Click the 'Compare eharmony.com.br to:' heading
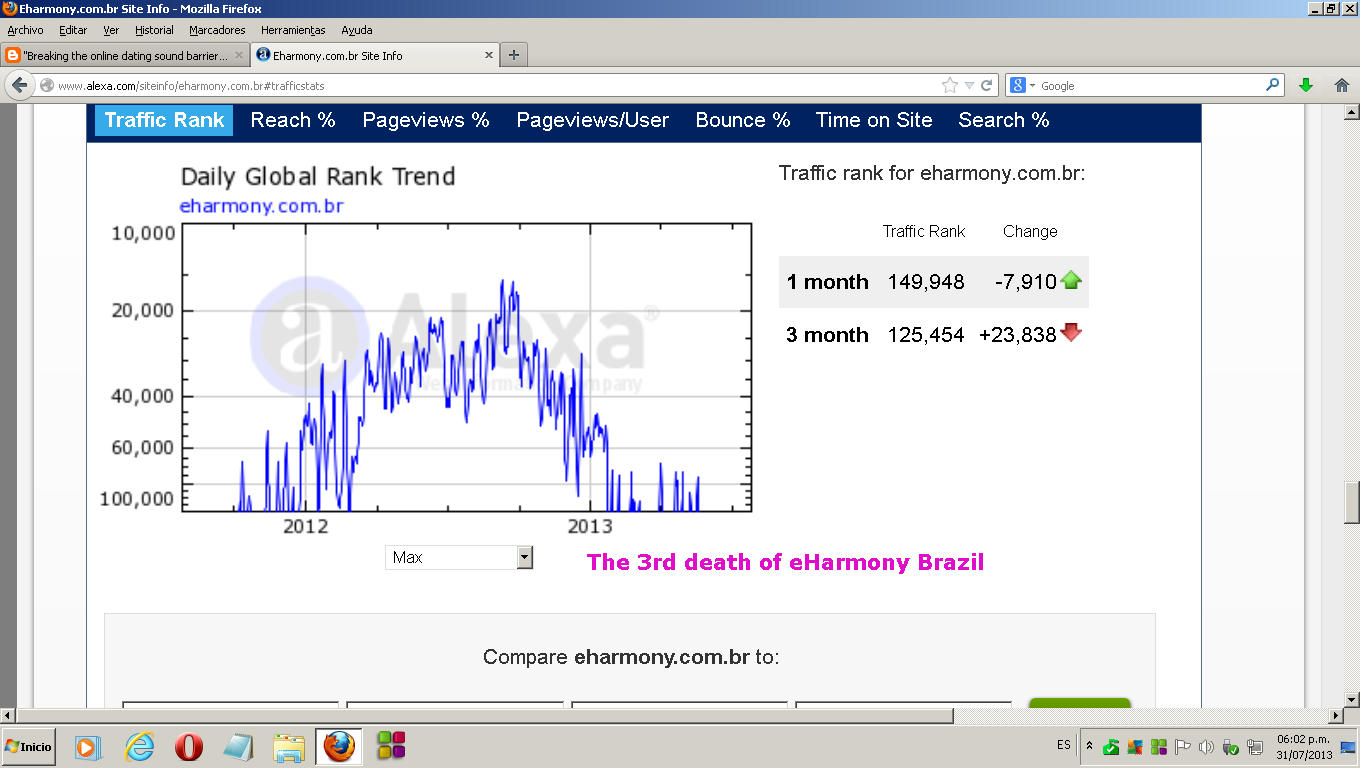The height and width of the screenshot is (768, 1360). pos(631,657)
